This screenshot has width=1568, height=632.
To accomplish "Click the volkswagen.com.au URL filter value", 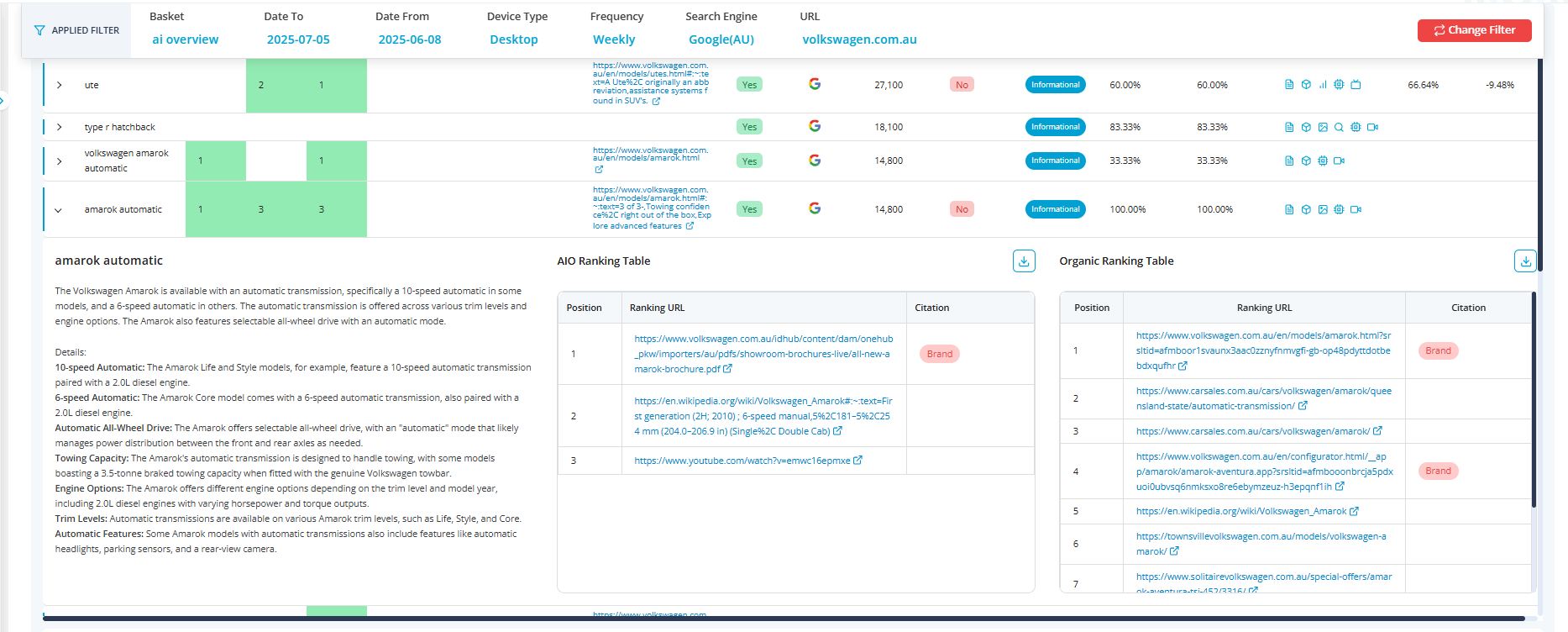I will (x=860, y=39).
